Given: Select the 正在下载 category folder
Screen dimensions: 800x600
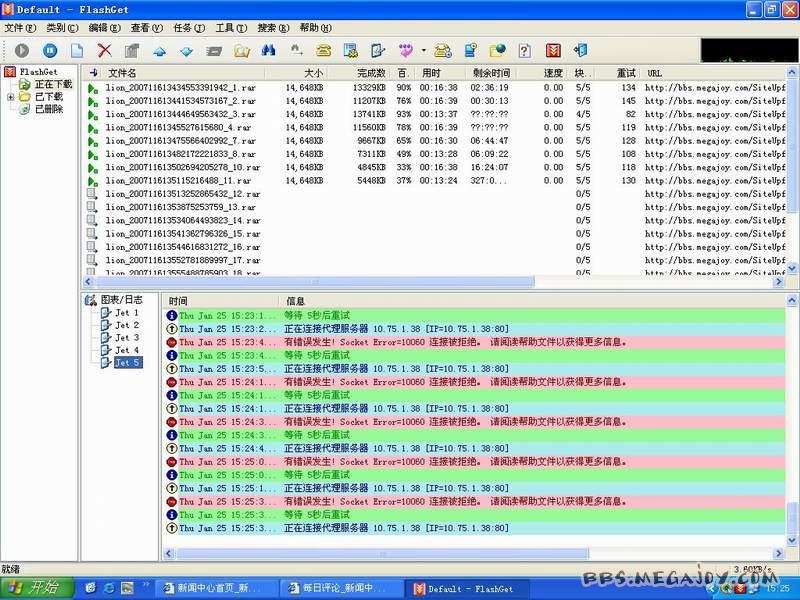Looking at the screenshot, I should [x=53, y=84].
